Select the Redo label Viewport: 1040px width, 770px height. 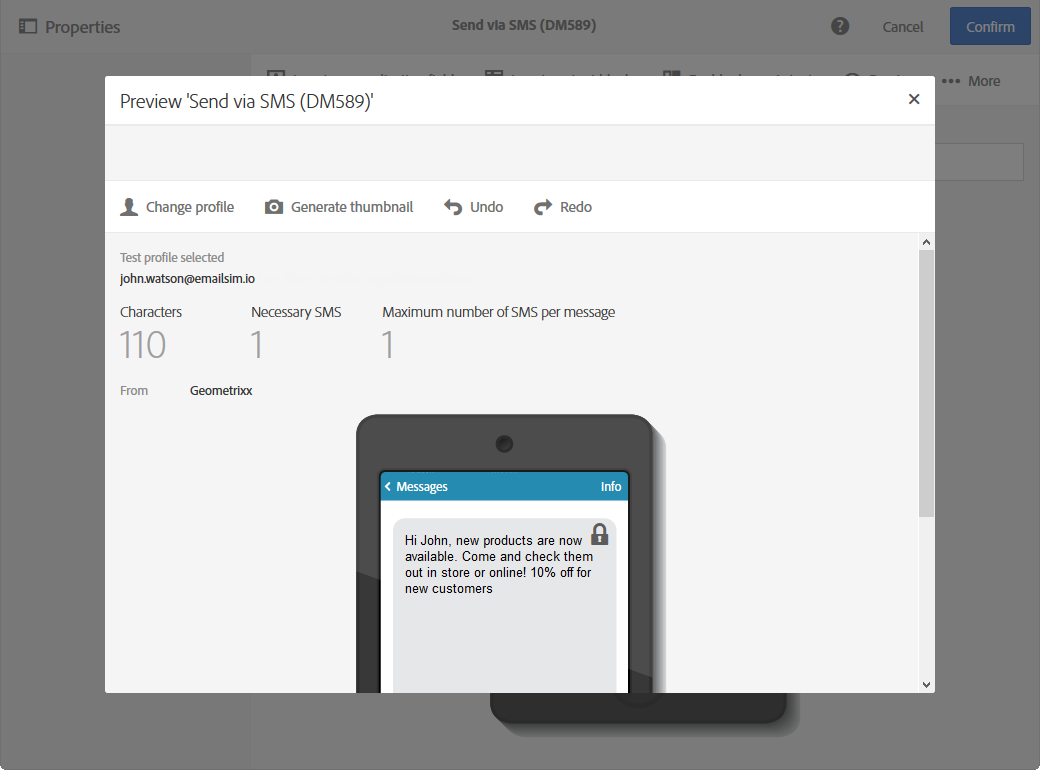(576, 207)
